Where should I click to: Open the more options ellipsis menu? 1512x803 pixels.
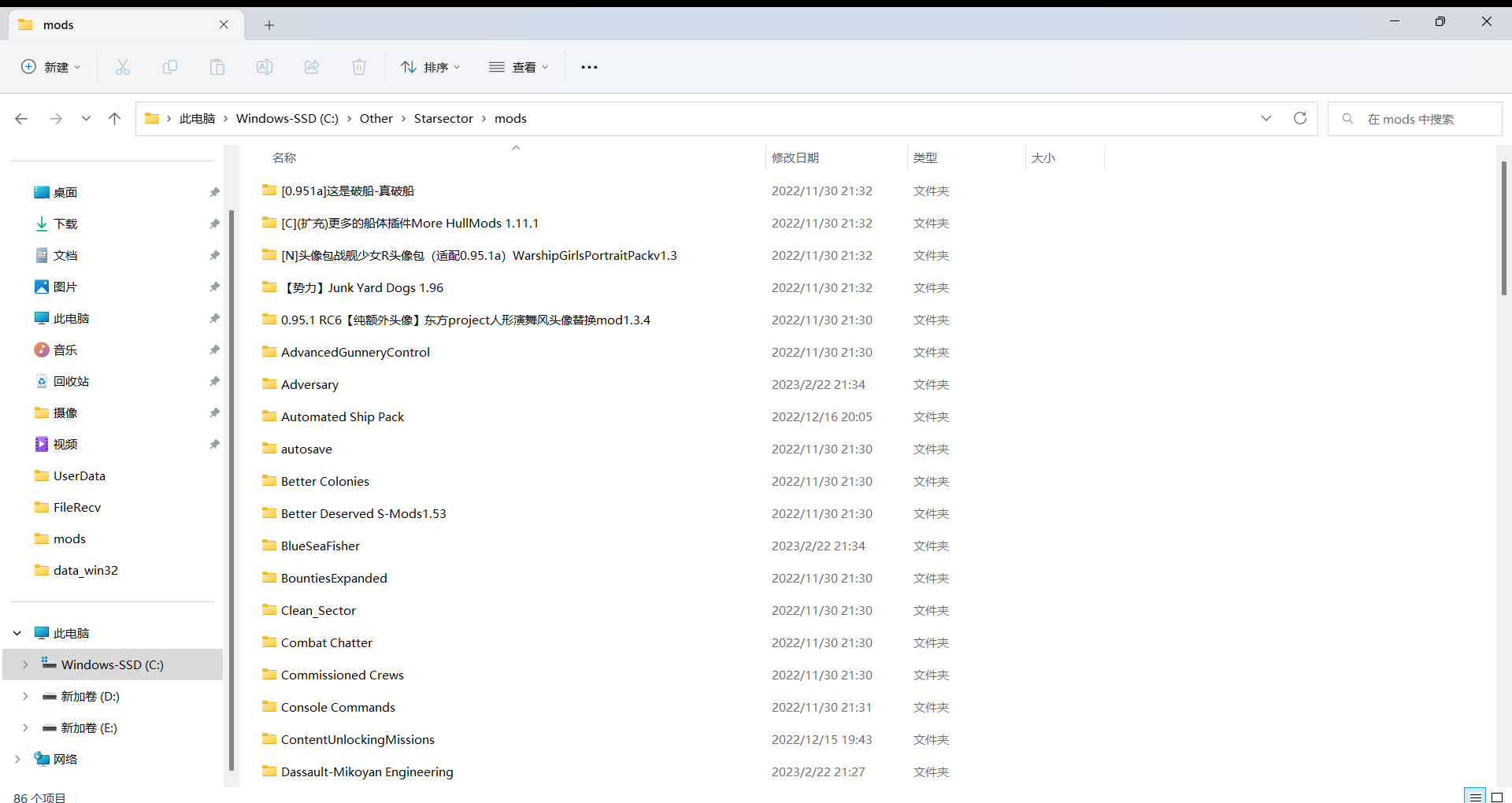[x=589, y=68]
